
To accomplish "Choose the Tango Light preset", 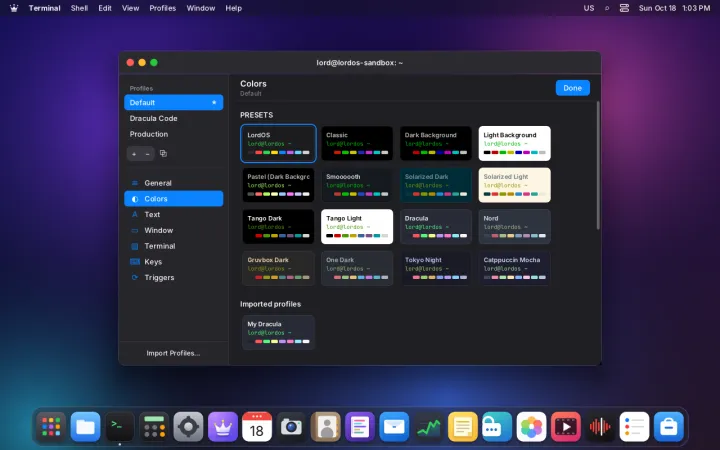I will pyautogui.click(x=357, y=227).
